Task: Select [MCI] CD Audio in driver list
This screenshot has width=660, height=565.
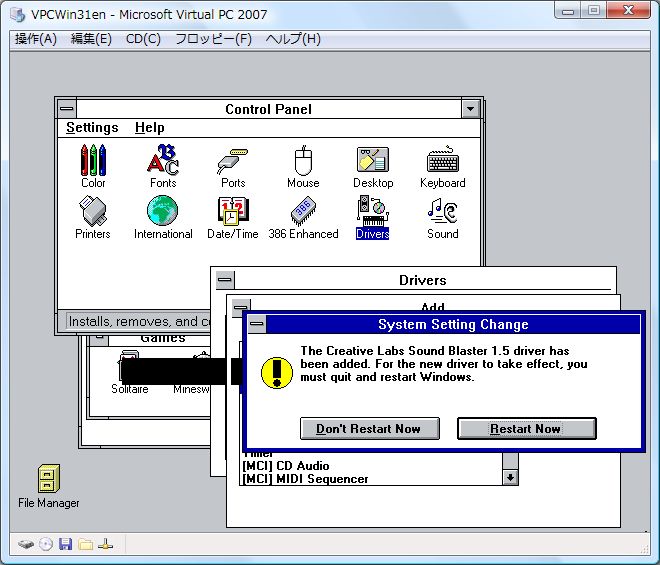Action: tap(286, 466)
